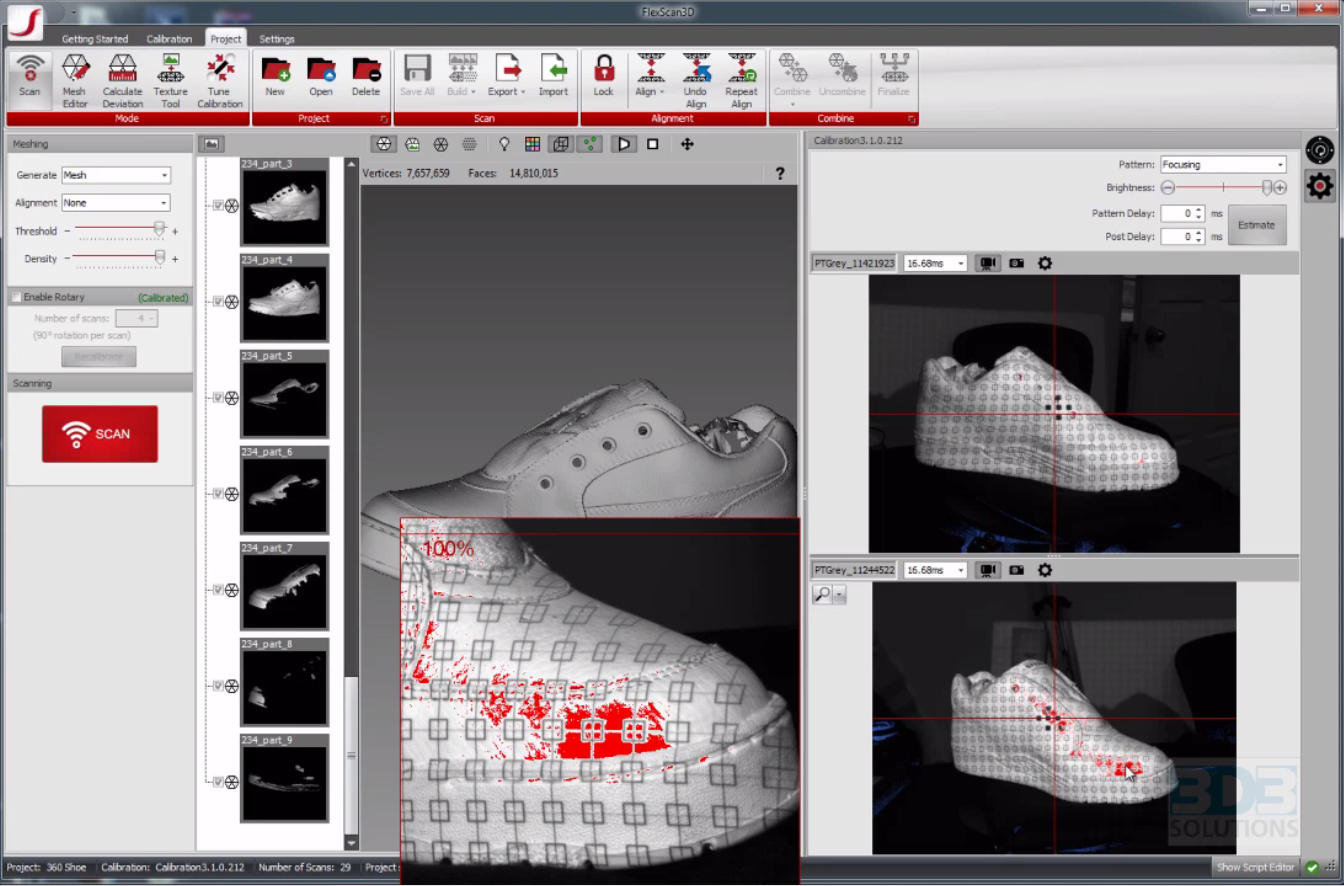1344x886 pixels.
Task: Lock the scan alignment
Action: pyautogui.click(x=603, y=76)
